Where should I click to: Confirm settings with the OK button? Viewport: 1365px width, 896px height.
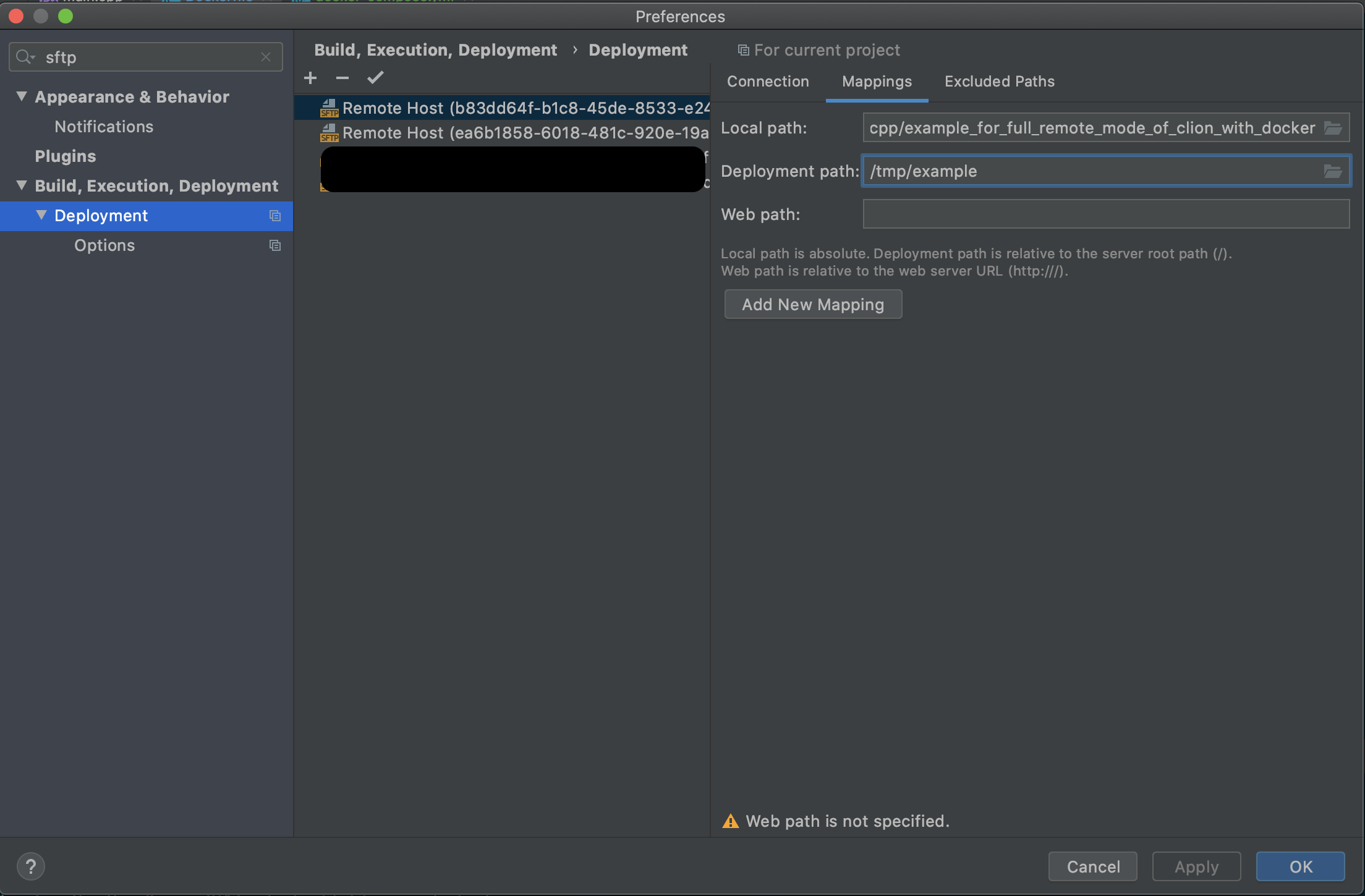point(1300,866)
